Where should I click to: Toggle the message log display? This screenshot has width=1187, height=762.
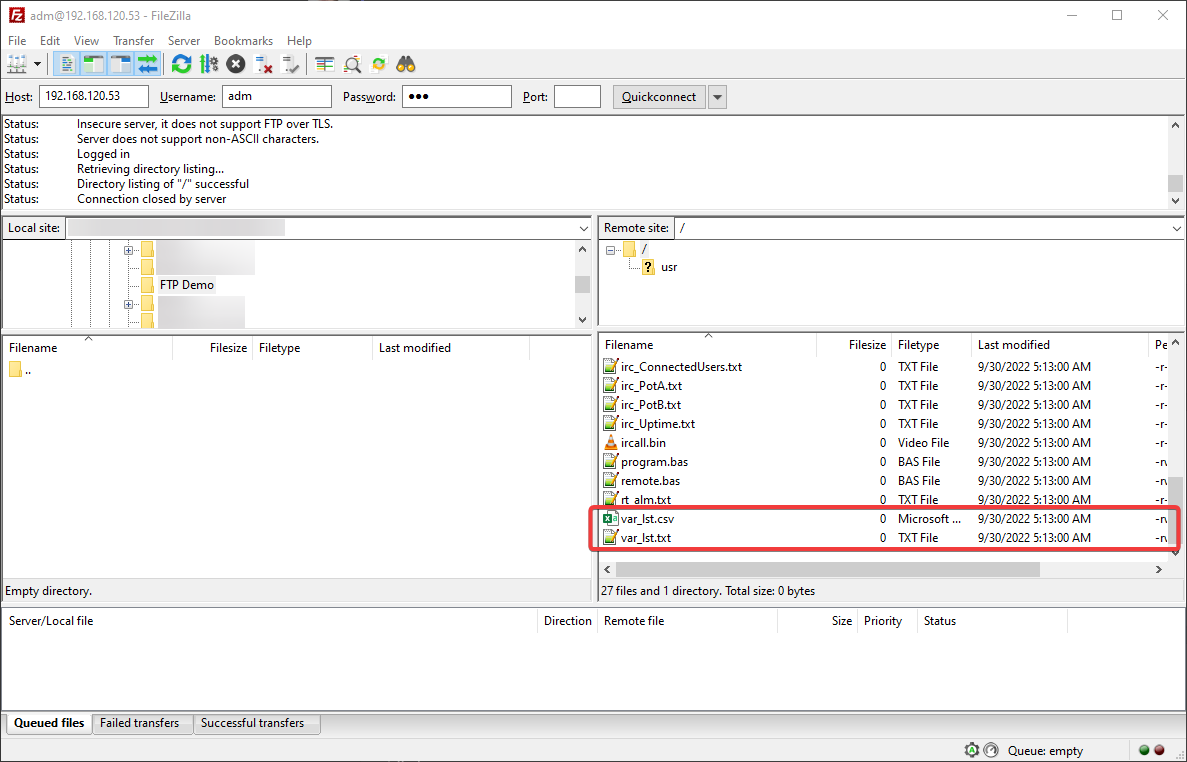(67, 64)
